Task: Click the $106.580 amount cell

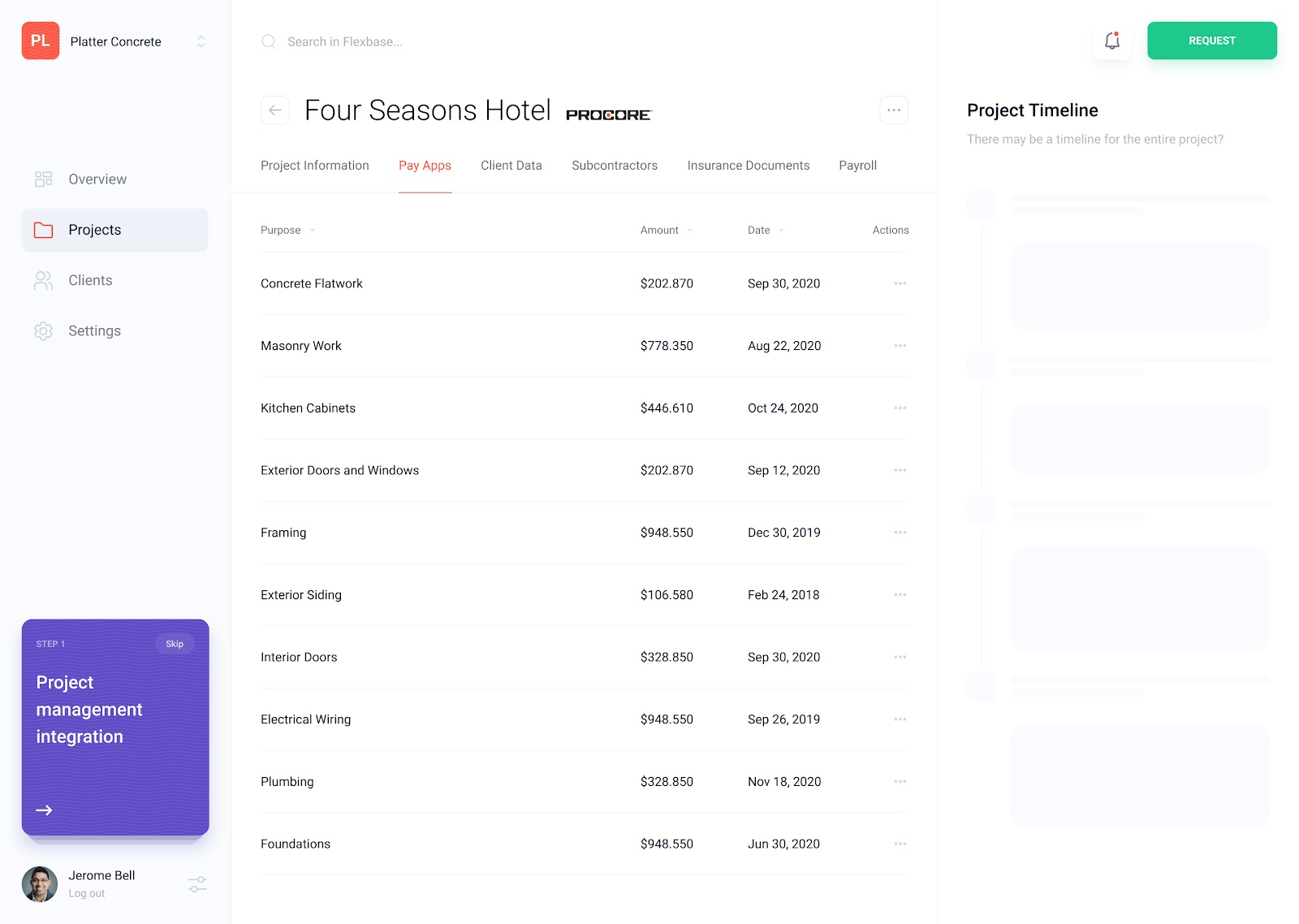Action: (667, 595)
